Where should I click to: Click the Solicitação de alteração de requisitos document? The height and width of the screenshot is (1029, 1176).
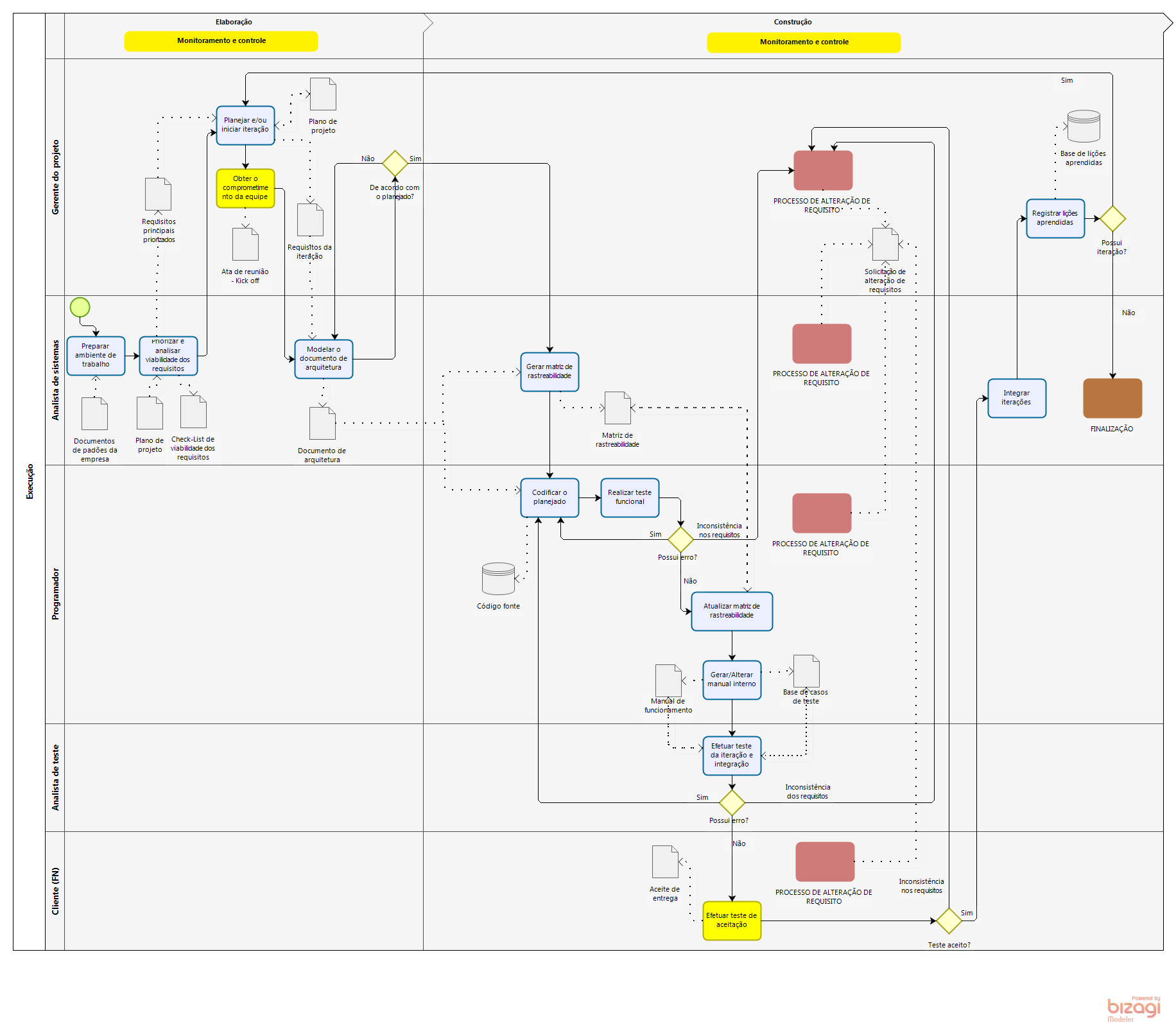[885, 245]
